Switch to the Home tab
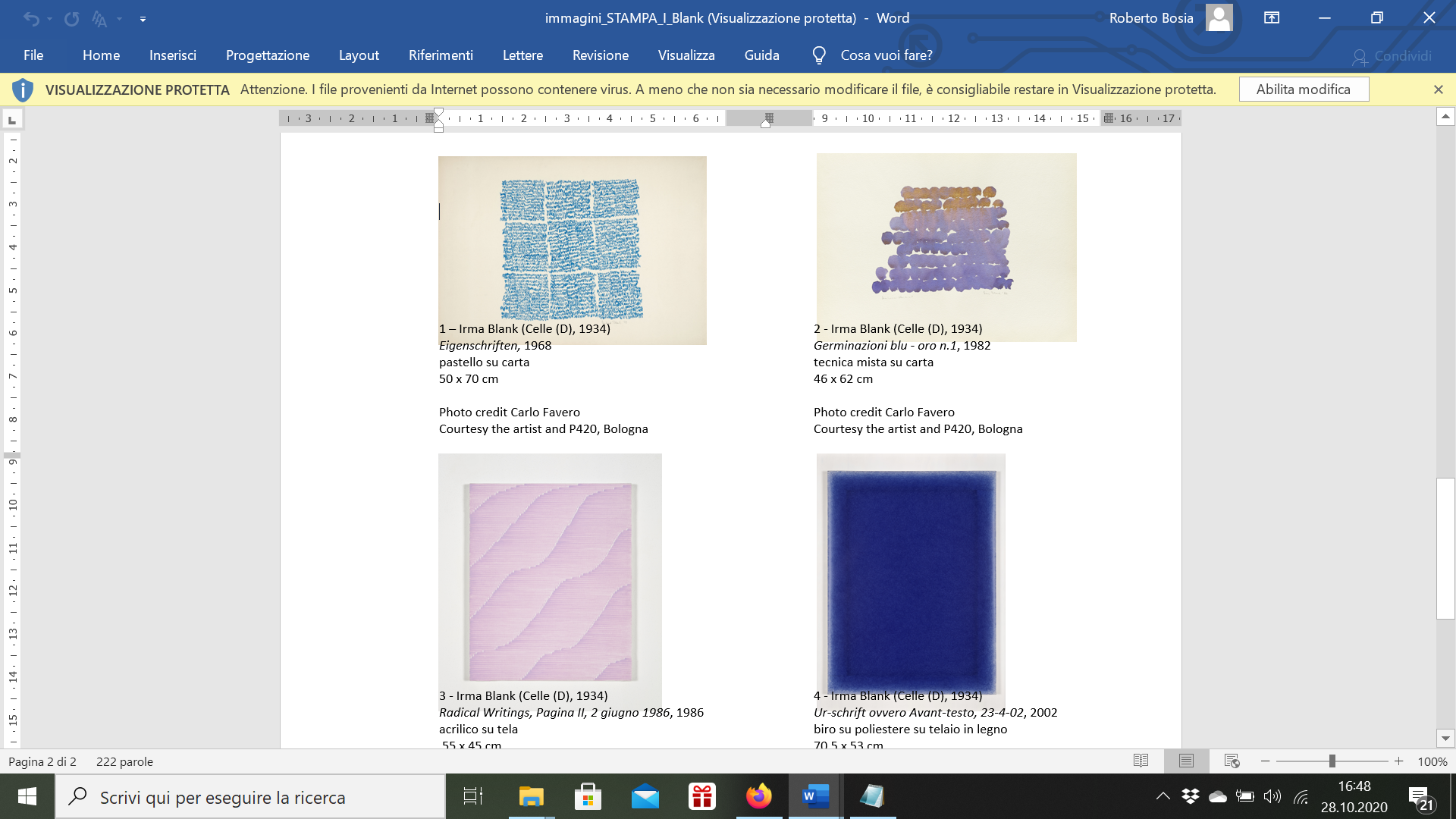Screen dimensions: 1456x819 [101, 55]
